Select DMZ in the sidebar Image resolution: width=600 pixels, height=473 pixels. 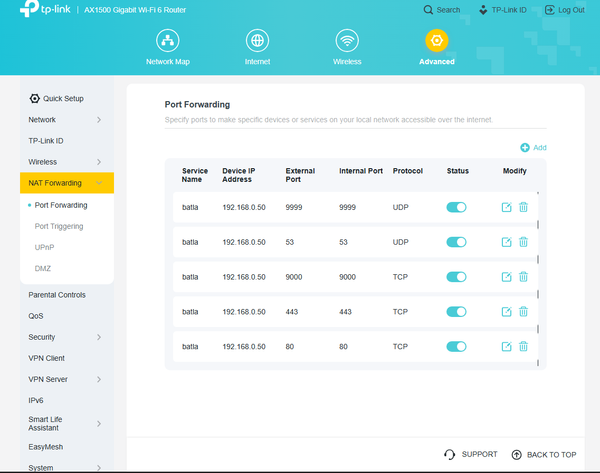coord(44,268)
